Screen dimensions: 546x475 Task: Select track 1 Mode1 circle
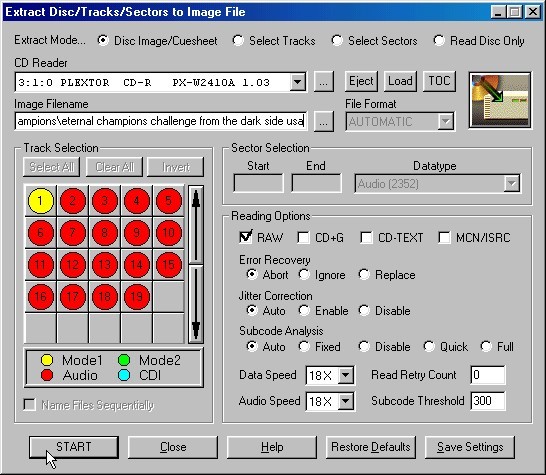click(41, 201)
